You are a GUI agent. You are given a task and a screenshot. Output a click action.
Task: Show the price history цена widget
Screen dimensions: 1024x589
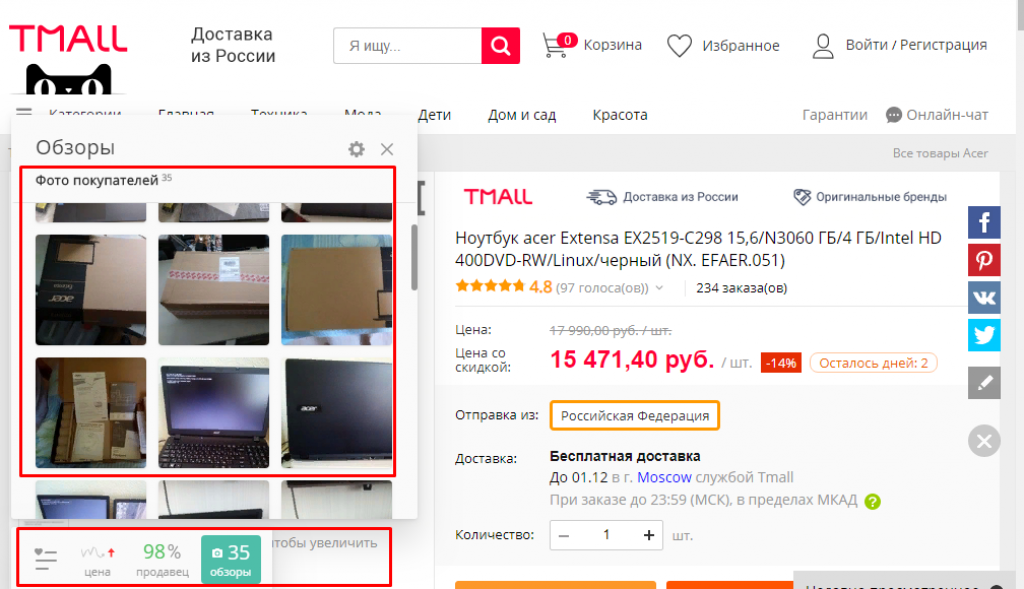tap(97, 559)
